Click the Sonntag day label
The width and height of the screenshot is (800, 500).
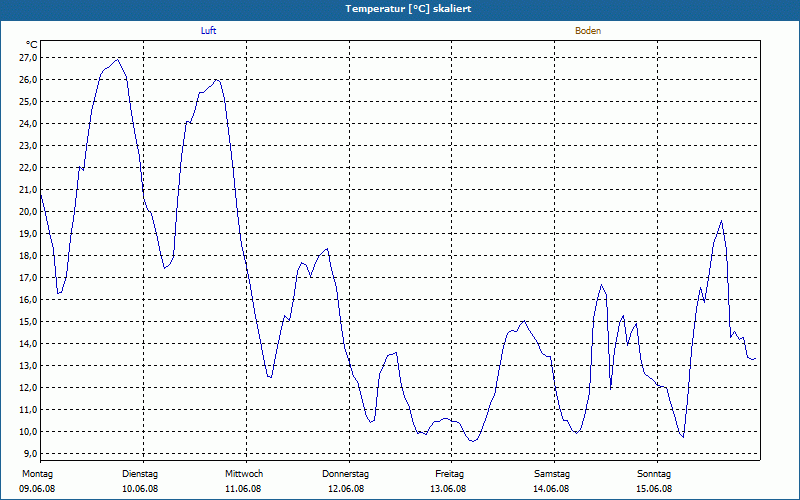[654, 474]
